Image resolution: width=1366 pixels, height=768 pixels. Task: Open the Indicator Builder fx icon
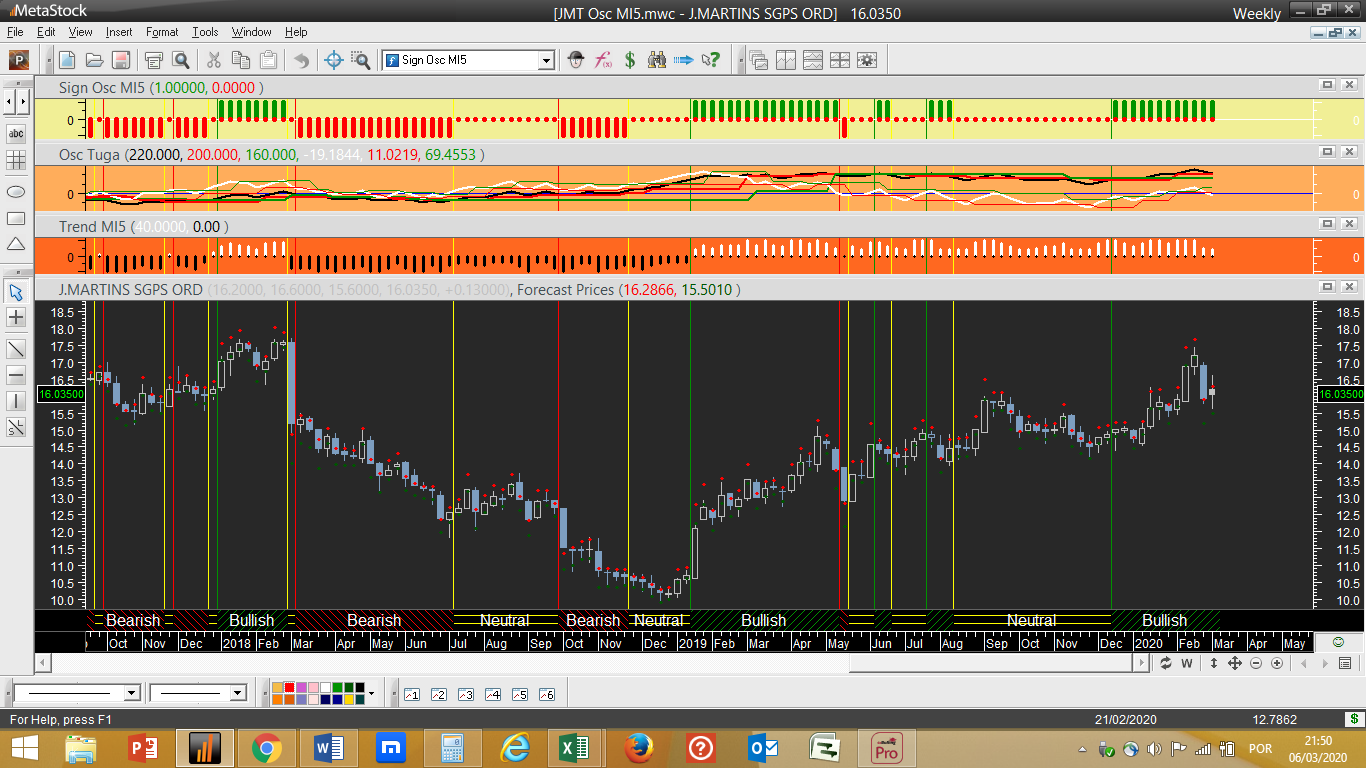coord(603,60)
